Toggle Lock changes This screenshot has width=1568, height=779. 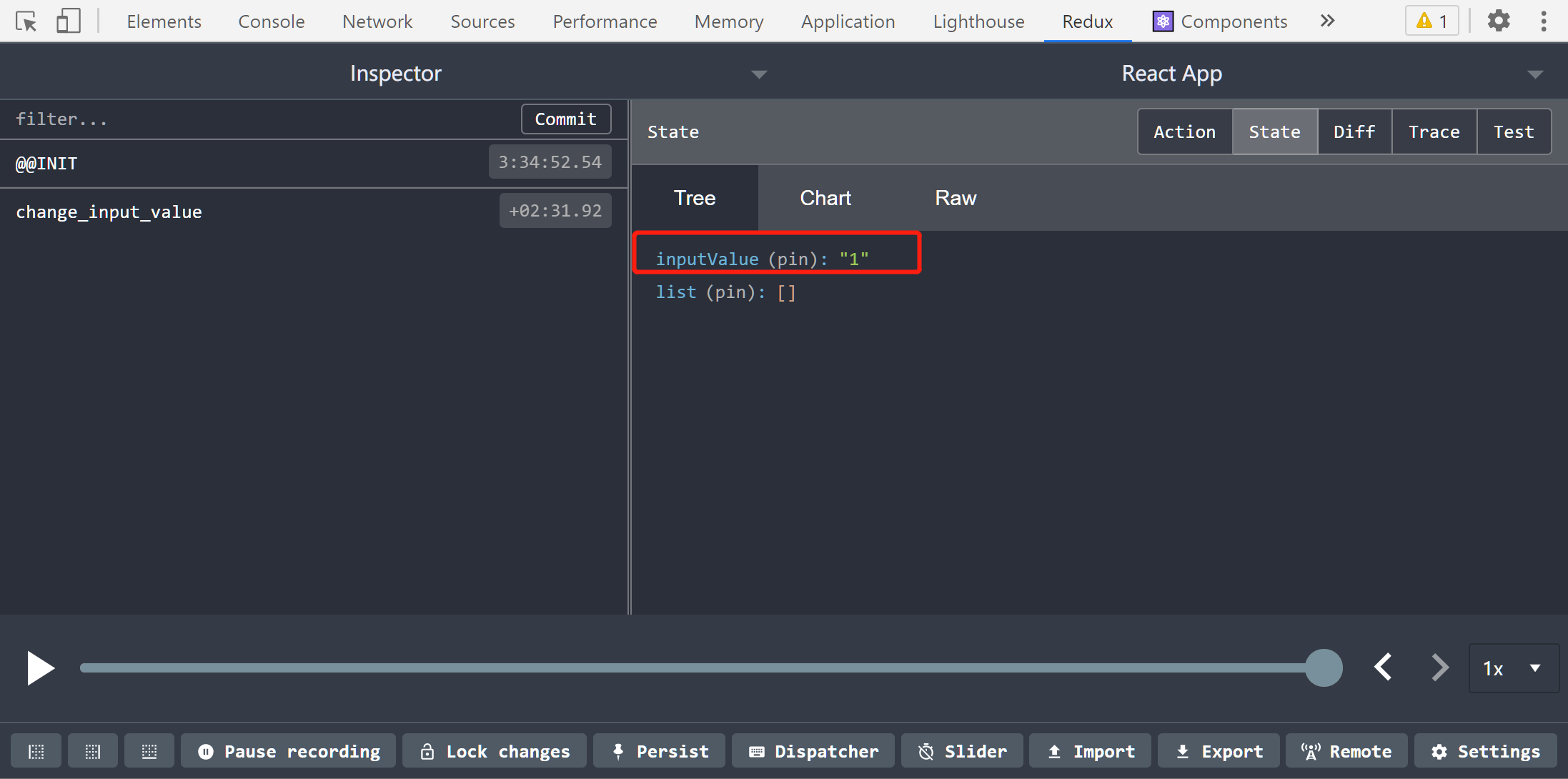point(495,751)
